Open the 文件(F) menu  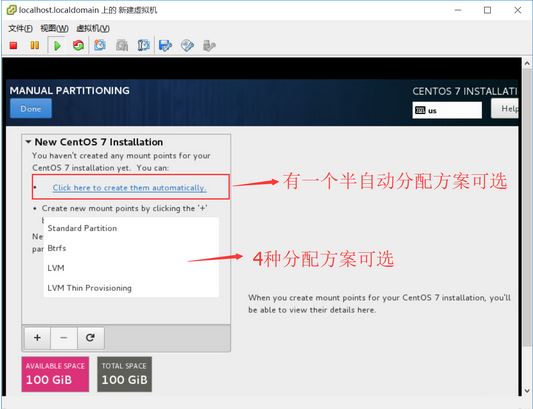coord(20,28)
